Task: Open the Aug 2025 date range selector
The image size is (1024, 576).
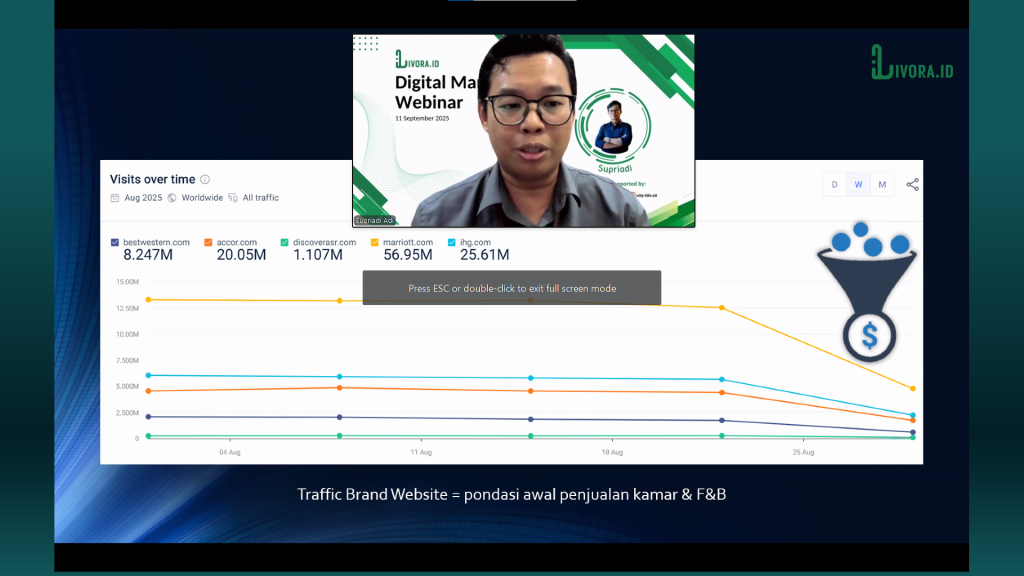Action: pyautogui.click(x=144, y=198)
